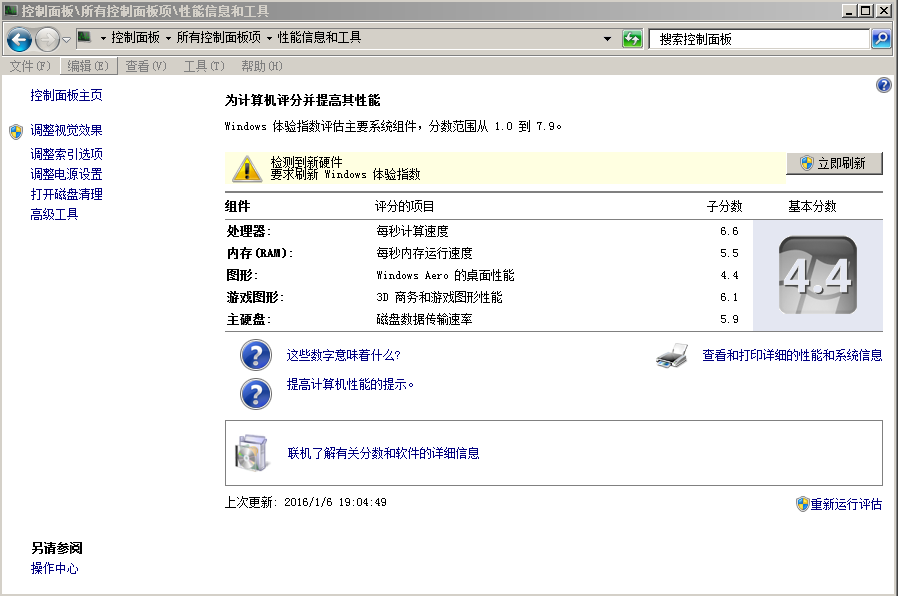
Task: Expand dropdown arrow before 所有控制面板项 breadcrumb
Action: [x=168, y=38]
